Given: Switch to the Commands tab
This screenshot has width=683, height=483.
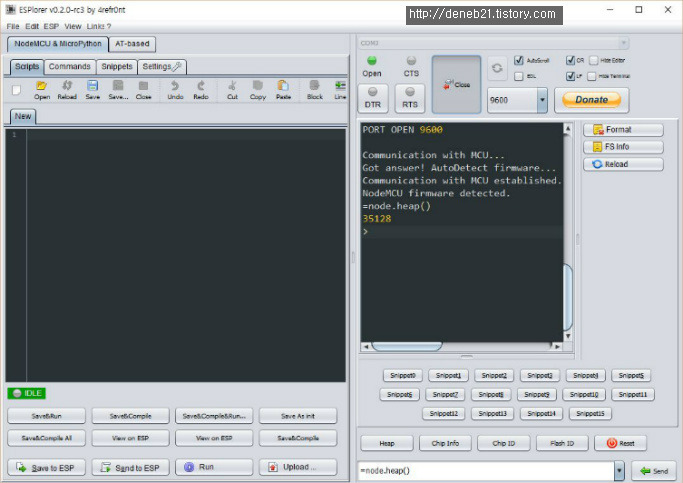Looking at the screenshot, I should pos(70,66).
